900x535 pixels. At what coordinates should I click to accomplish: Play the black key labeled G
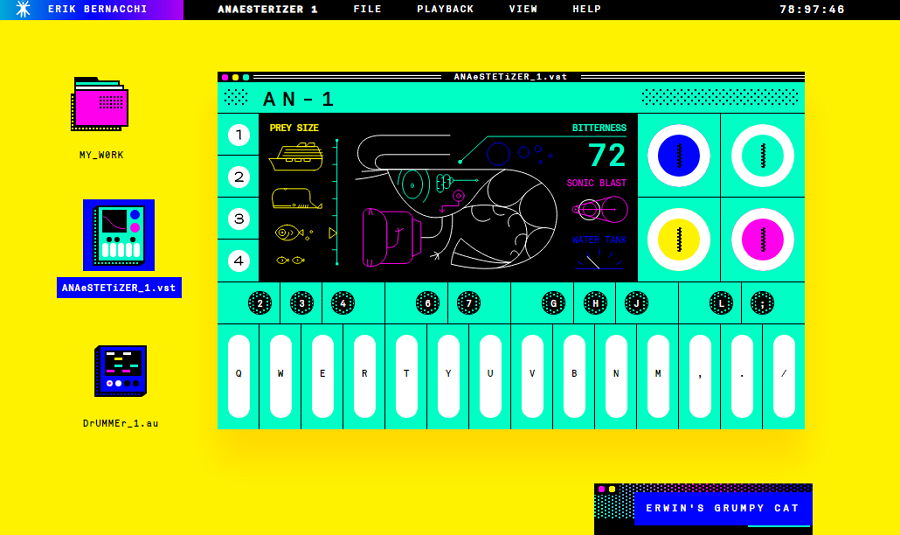[x=553, y=303]
